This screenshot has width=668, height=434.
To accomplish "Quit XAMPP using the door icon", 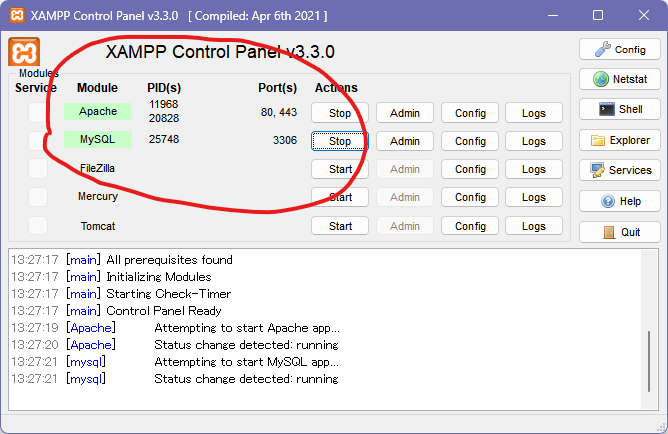I will pos(619,232).
